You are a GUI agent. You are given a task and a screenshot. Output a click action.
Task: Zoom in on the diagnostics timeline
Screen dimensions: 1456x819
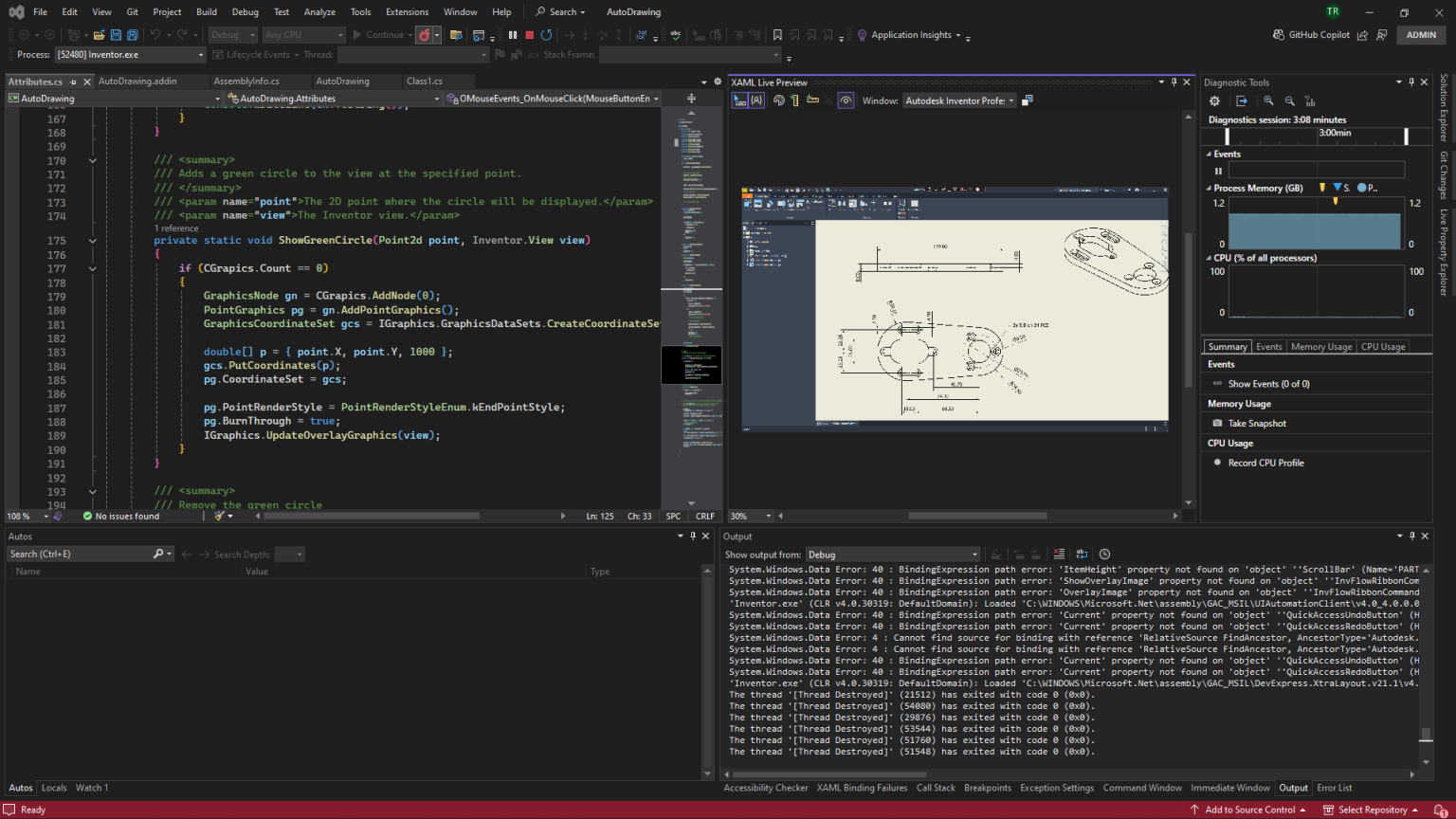tap(1268, 100)
